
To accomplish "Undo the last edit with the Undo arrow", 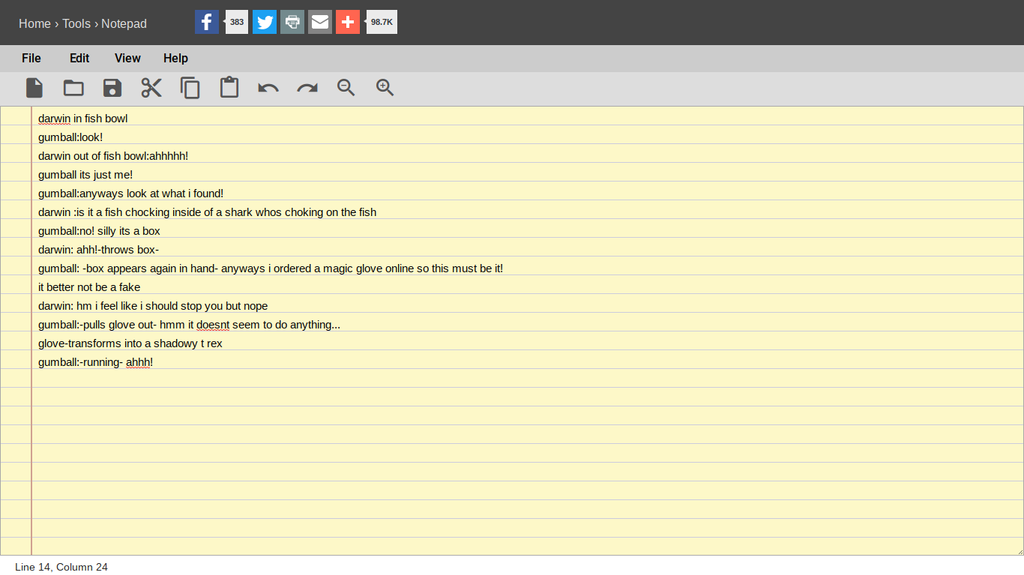I will (x=268, y=88).
